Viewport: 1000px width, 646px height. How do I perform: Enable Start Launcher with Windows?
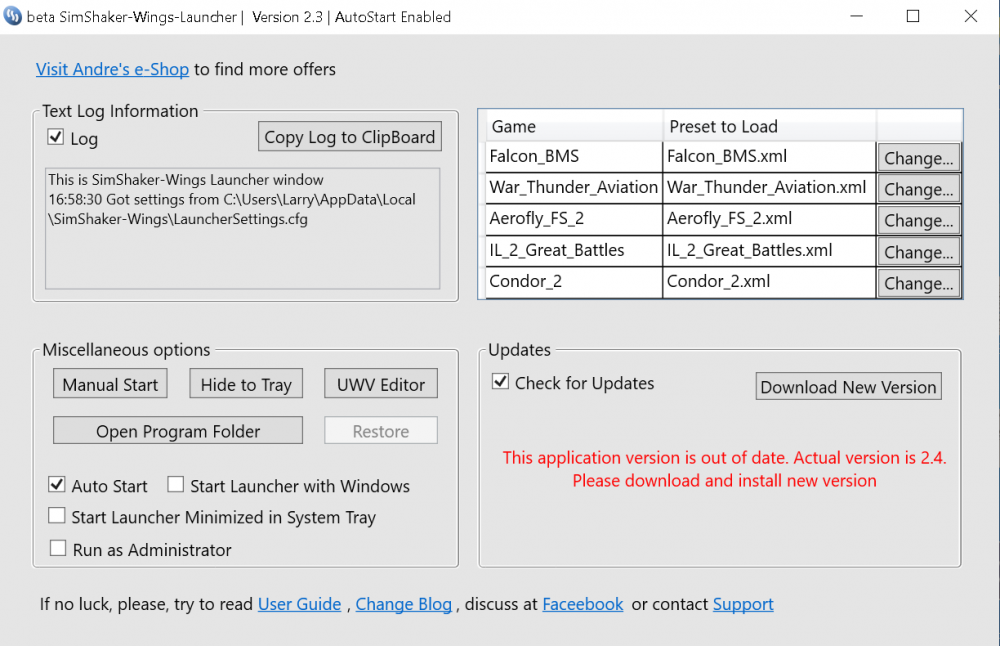pyautogui.click(x=176, y=486)
